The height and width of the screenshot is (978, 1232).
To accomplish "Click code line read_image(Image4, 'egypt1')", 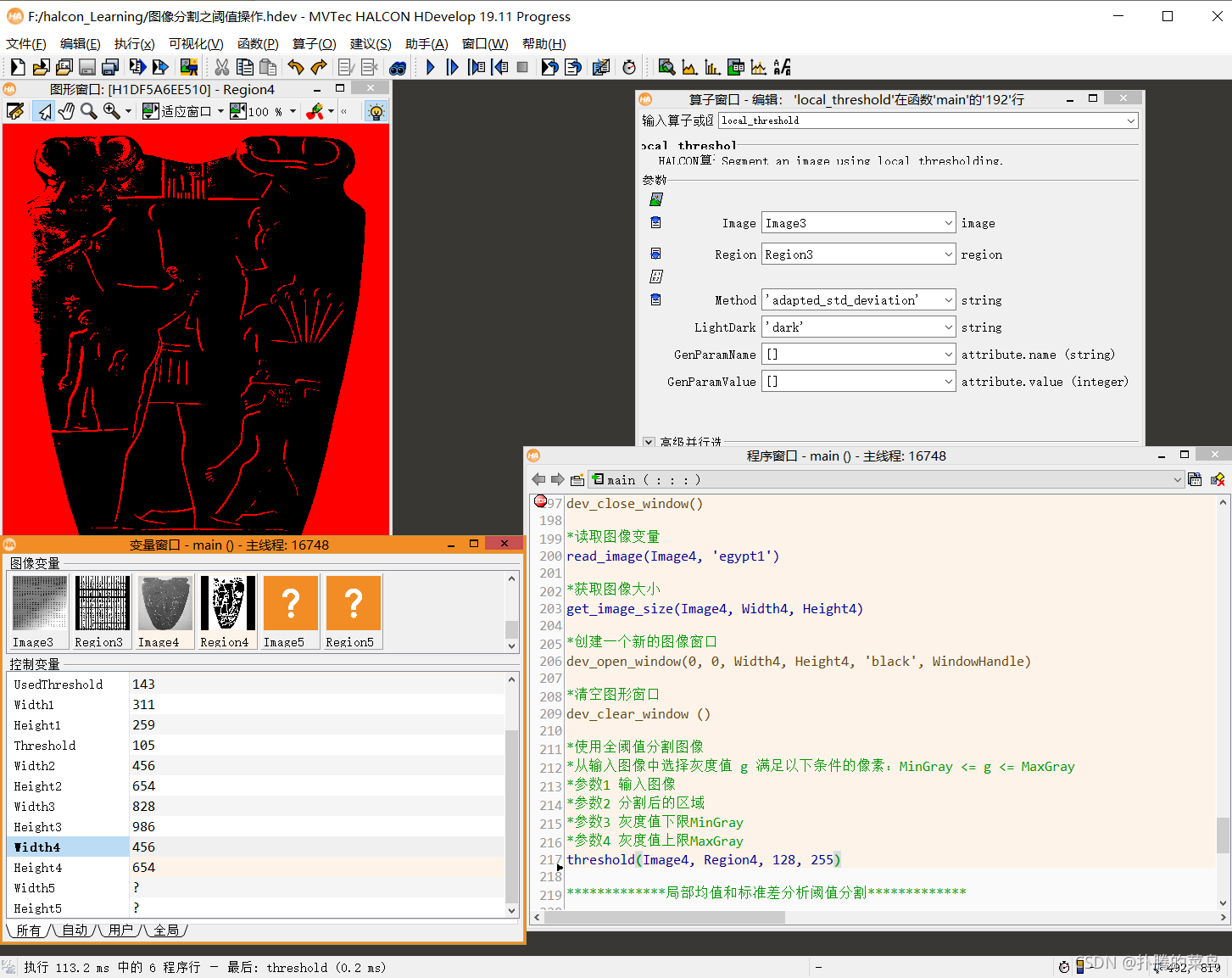I will (x=672, y=556).
